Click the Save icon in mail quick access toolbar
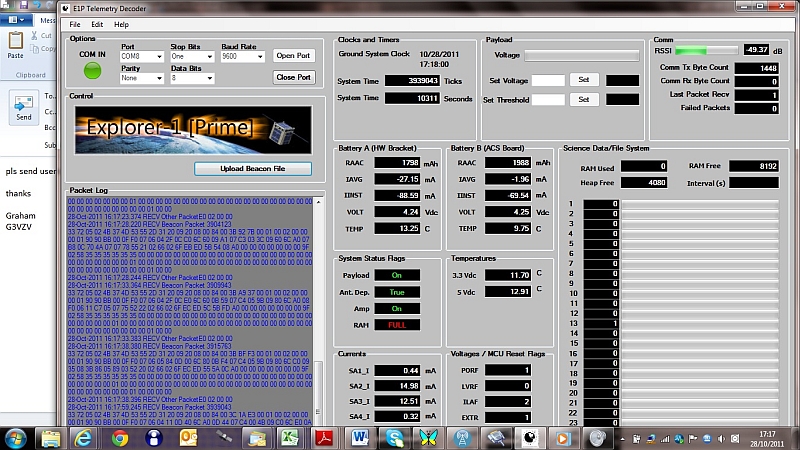 [23, 5]
